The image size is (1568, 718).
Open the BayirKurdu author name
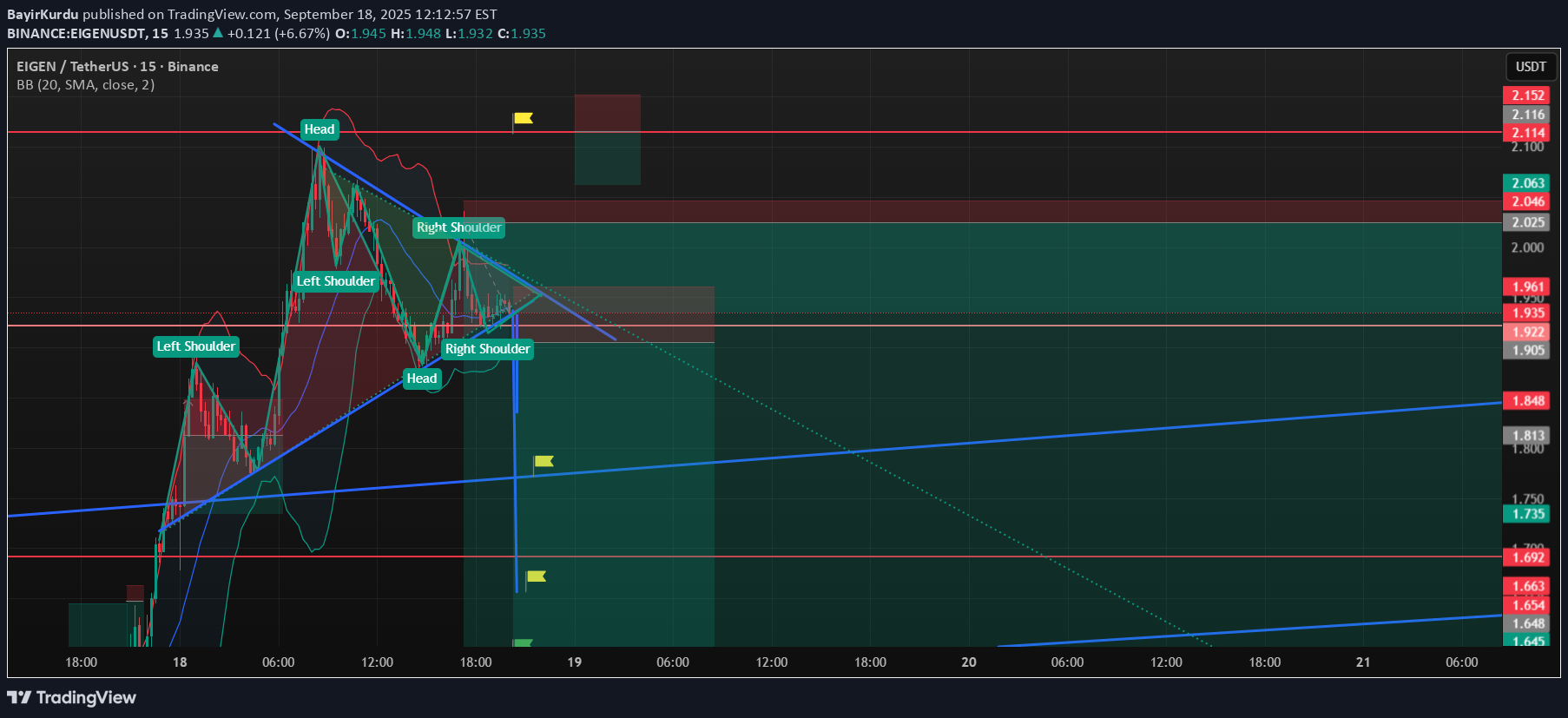click(x=43, y=15)
